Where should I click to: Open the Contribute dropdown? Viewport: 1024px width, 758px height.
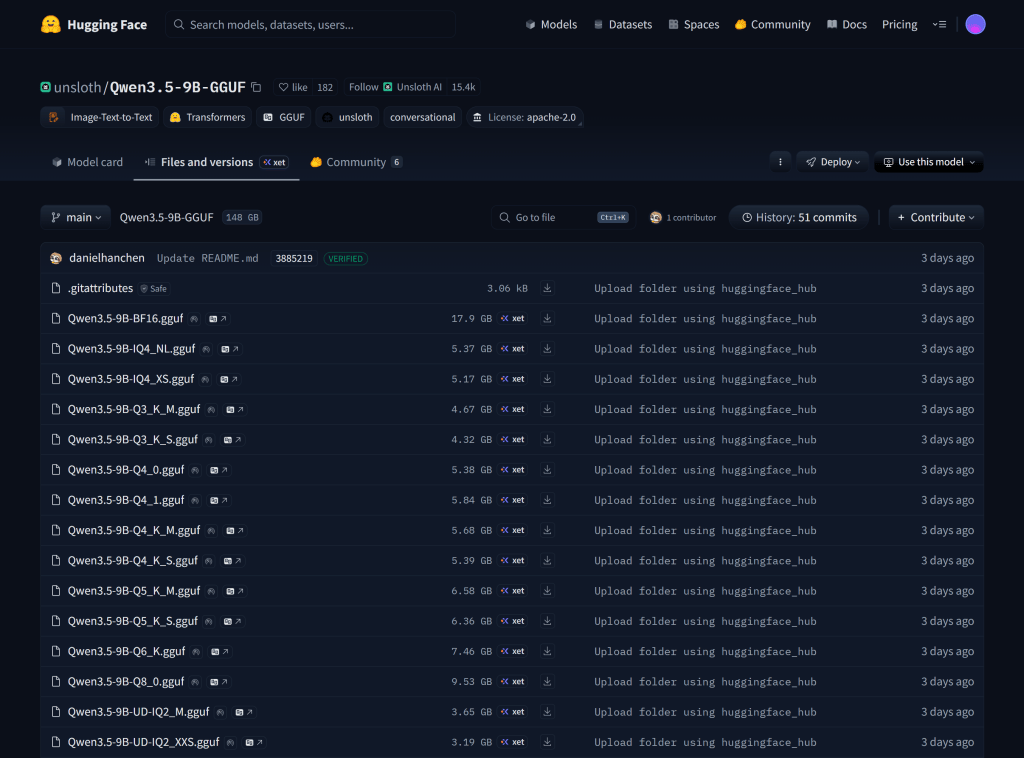coord(936,217)
